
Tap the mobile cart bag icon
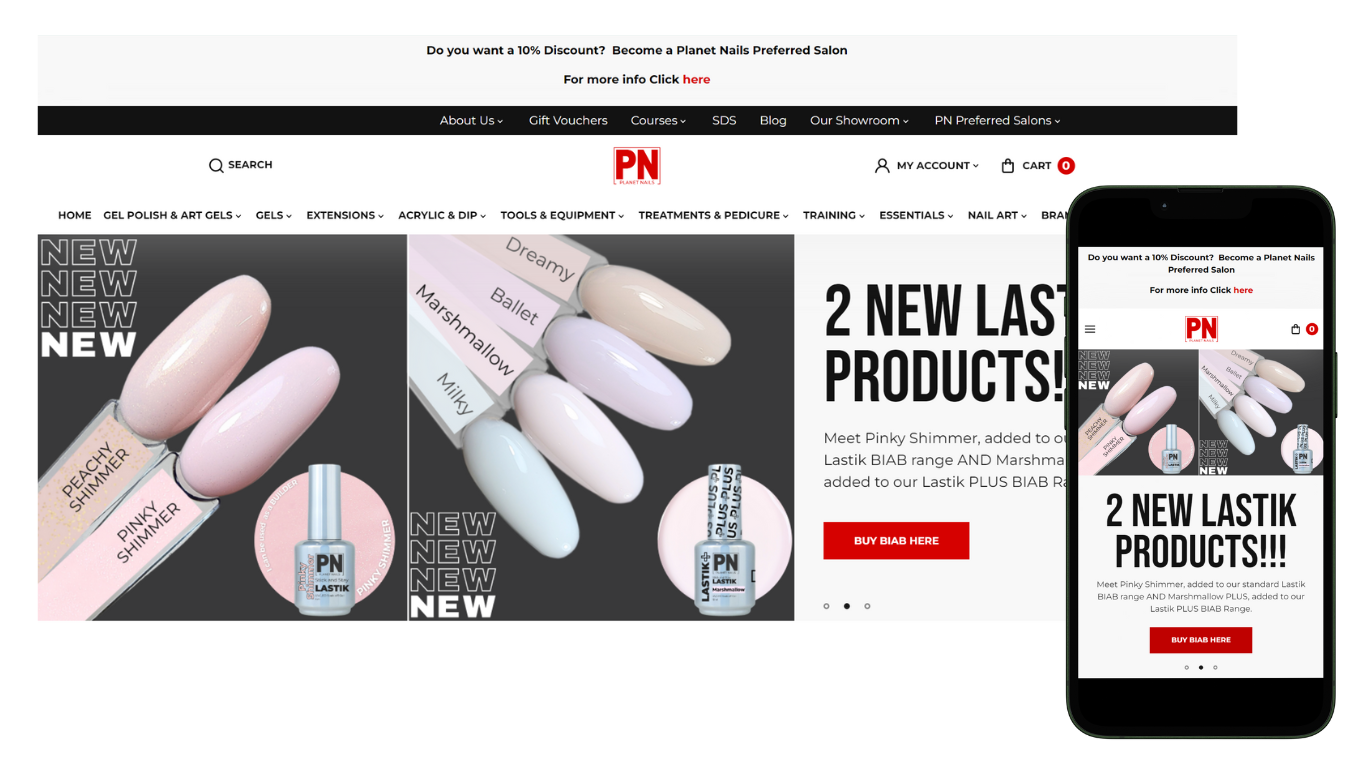coord(1296,329)
